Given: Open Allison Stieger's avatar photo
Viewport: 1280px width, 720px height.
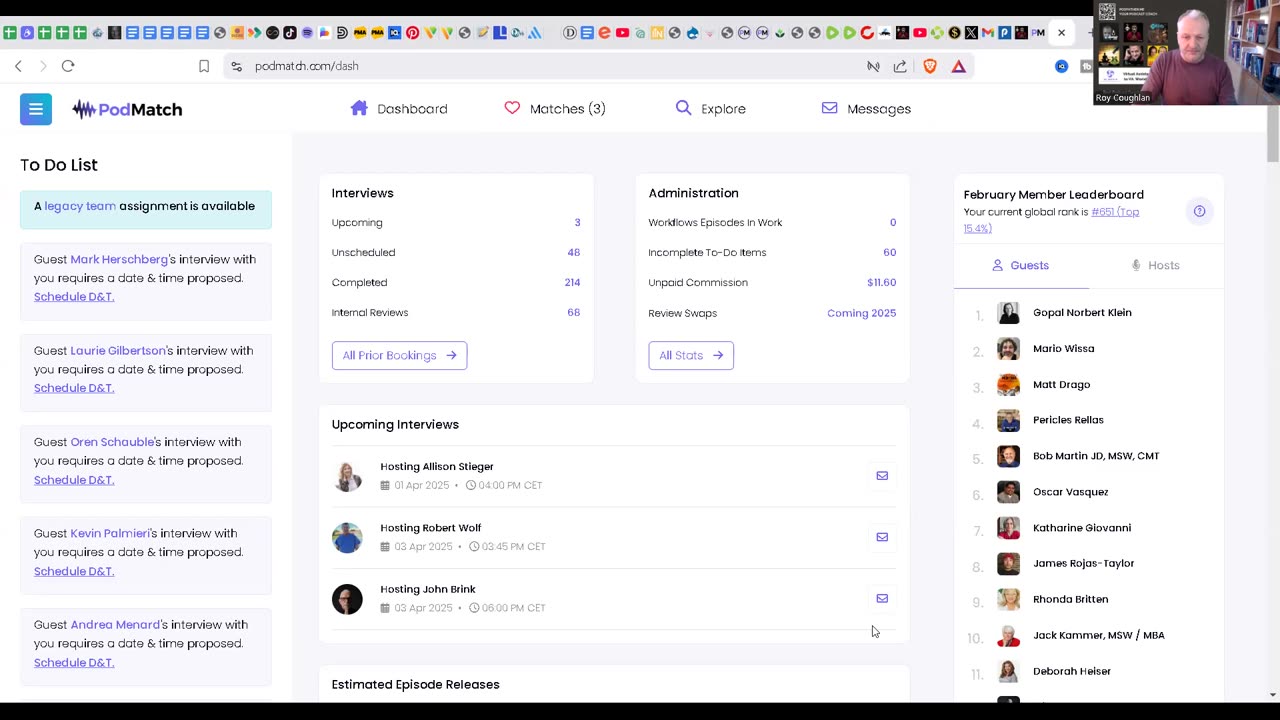Looking at the screenshot, I should point(347,476).
